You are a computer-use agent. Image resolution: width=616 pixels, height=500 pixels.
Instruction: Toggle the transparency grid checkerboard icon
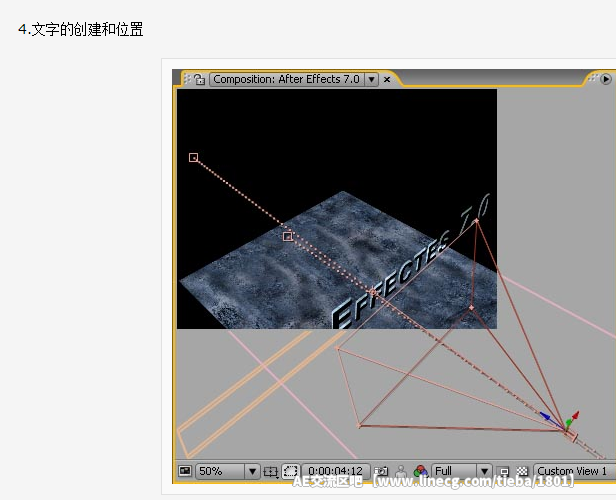point(522,471)
